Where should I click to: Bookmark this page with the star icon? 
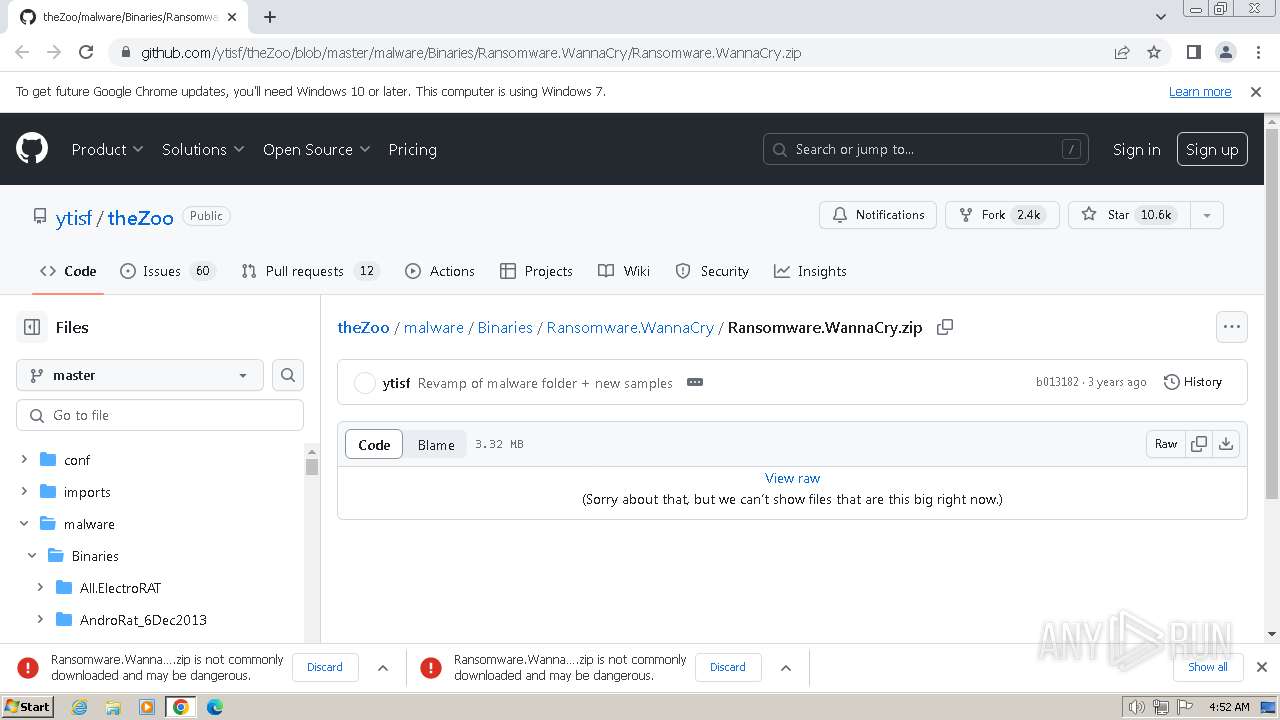pos(1154,52)
